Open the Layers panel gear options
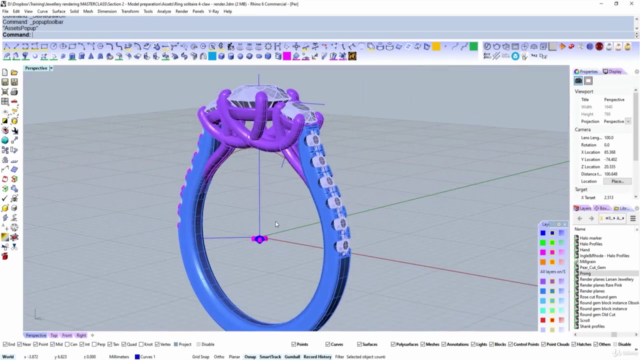 click(x=637, y=208)
